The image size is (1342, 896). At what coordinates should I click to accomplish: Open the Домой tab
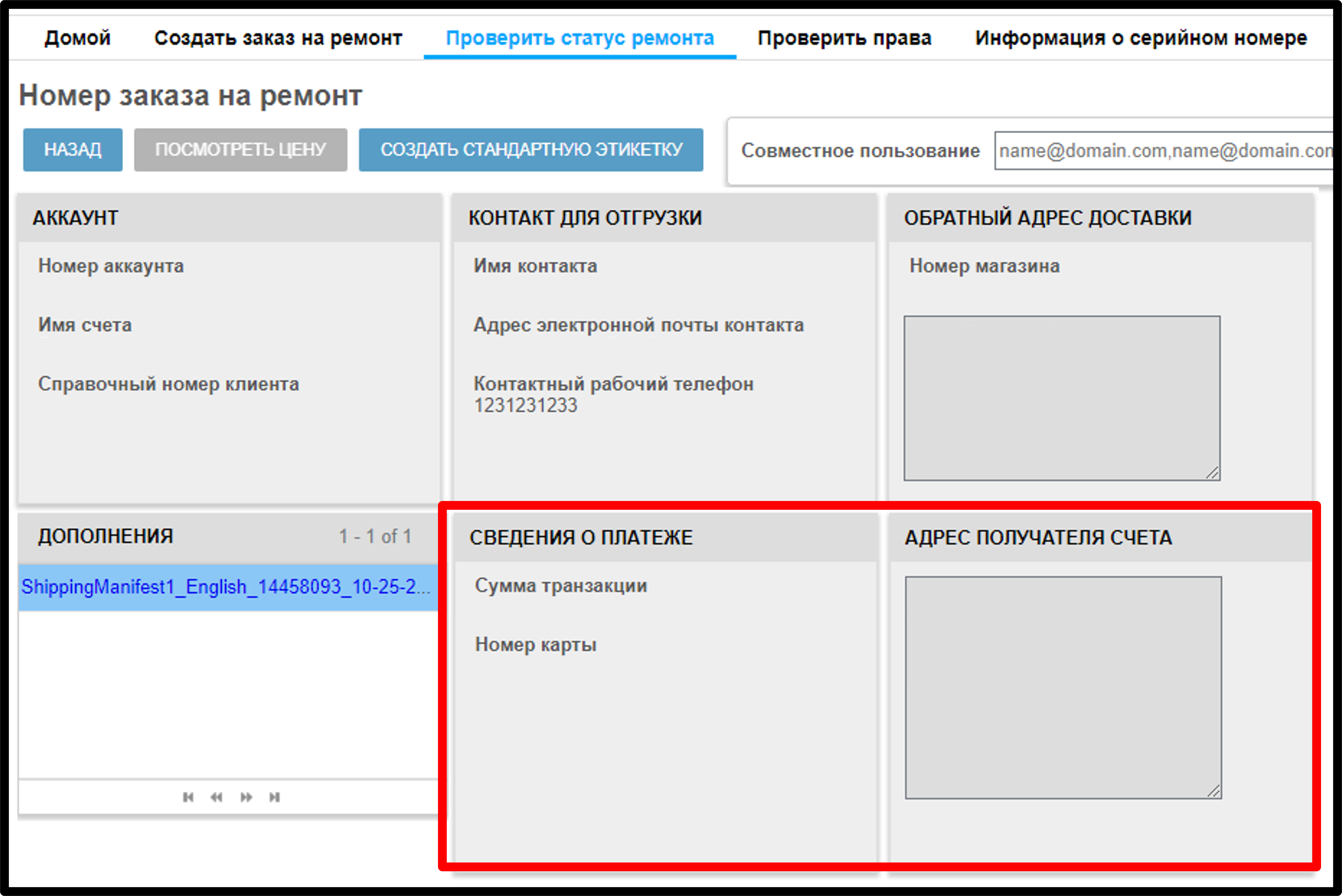(78, 38)
